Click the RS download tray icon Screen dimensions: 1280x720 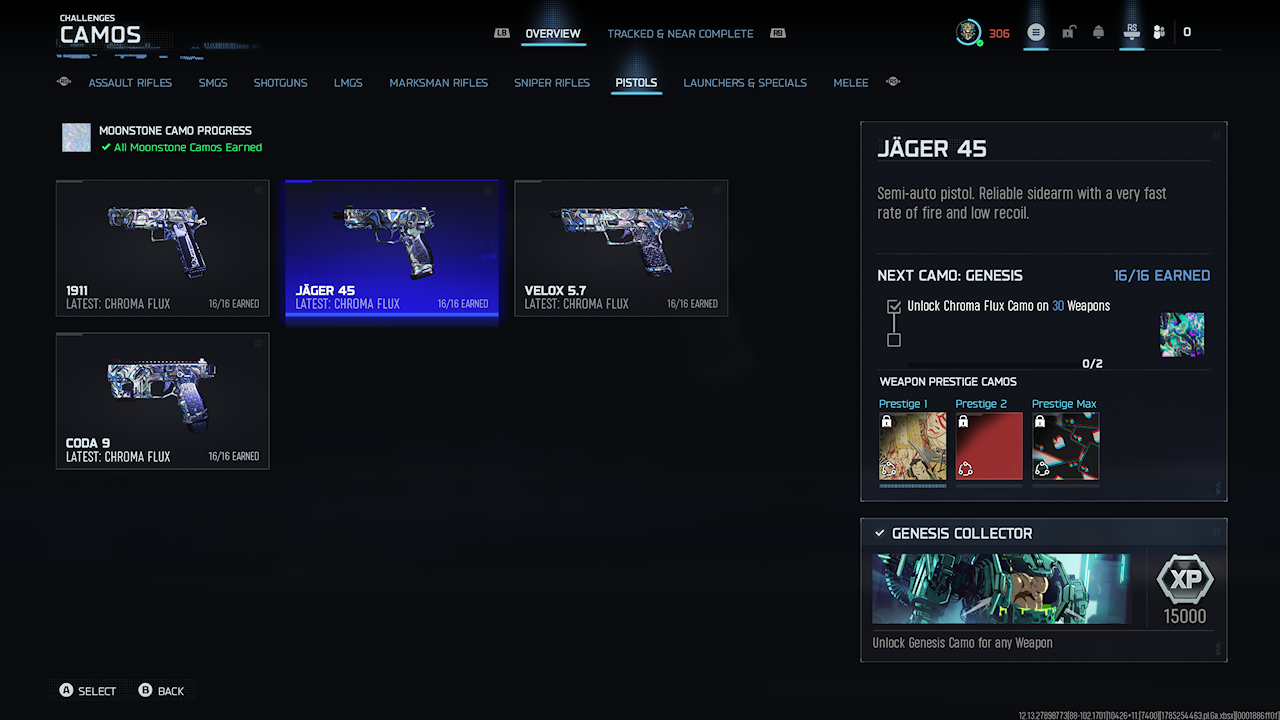[1132, 32]
